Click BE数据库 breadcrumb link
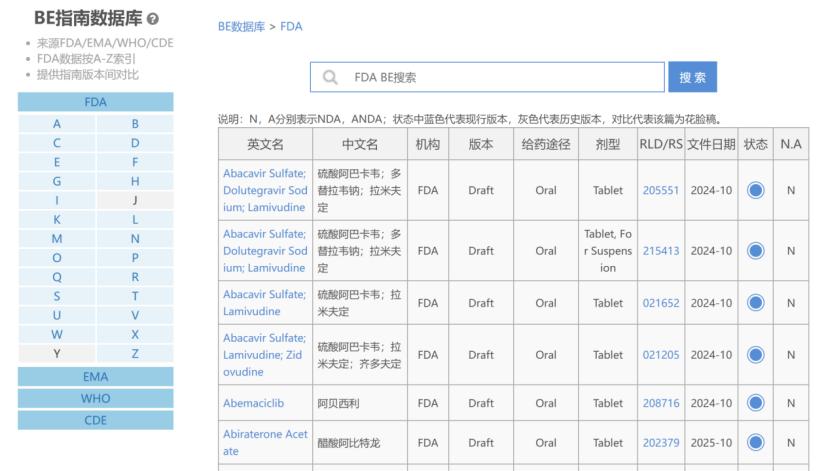Viewport: 829px width, 471px height. click(241, 27)
